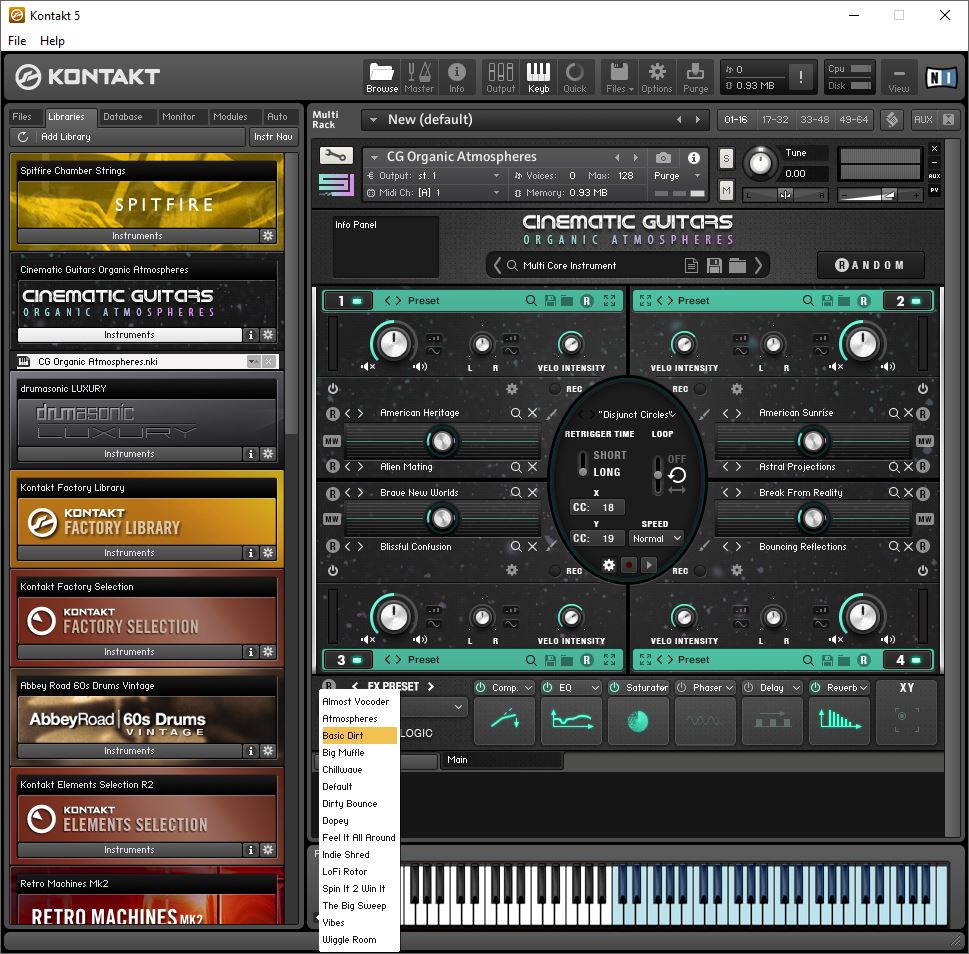
Task: Click the camera snapshot icon in header
Action: click(663, 158)
